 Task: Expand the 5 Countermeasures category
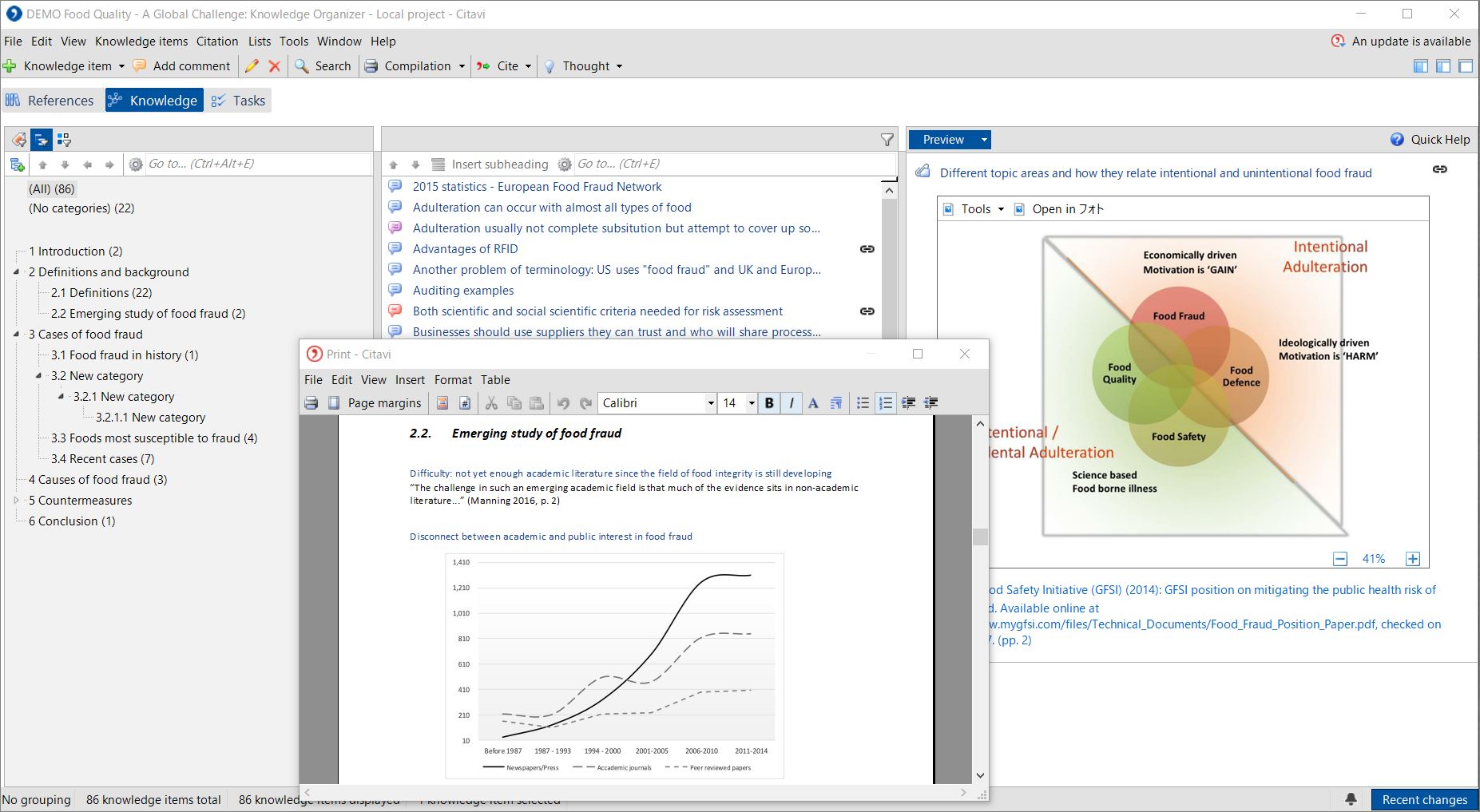click(17, 501)
